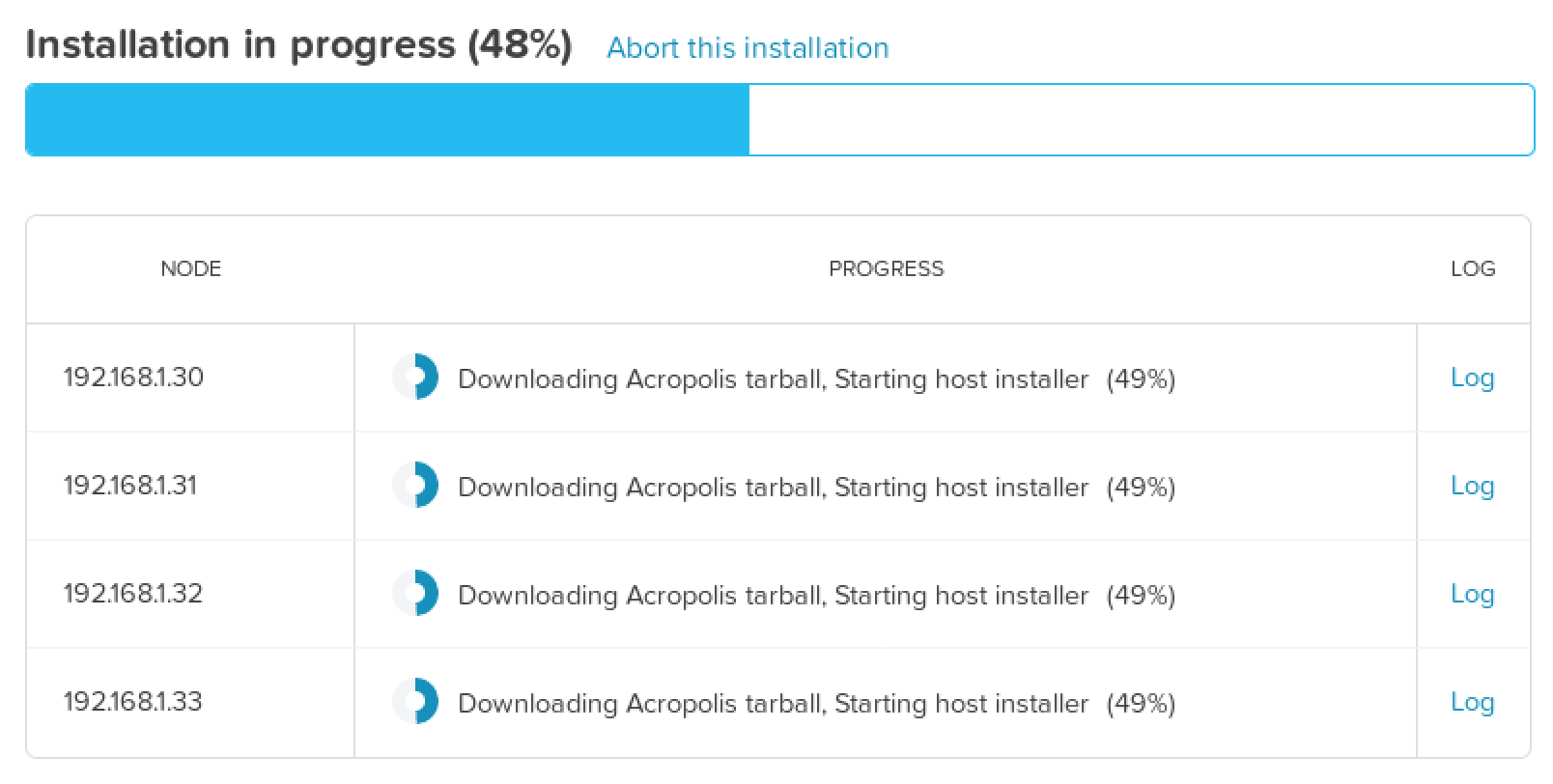1553x784 pixels.
Task: Click the LOG column header
Action: [1473, 269]
